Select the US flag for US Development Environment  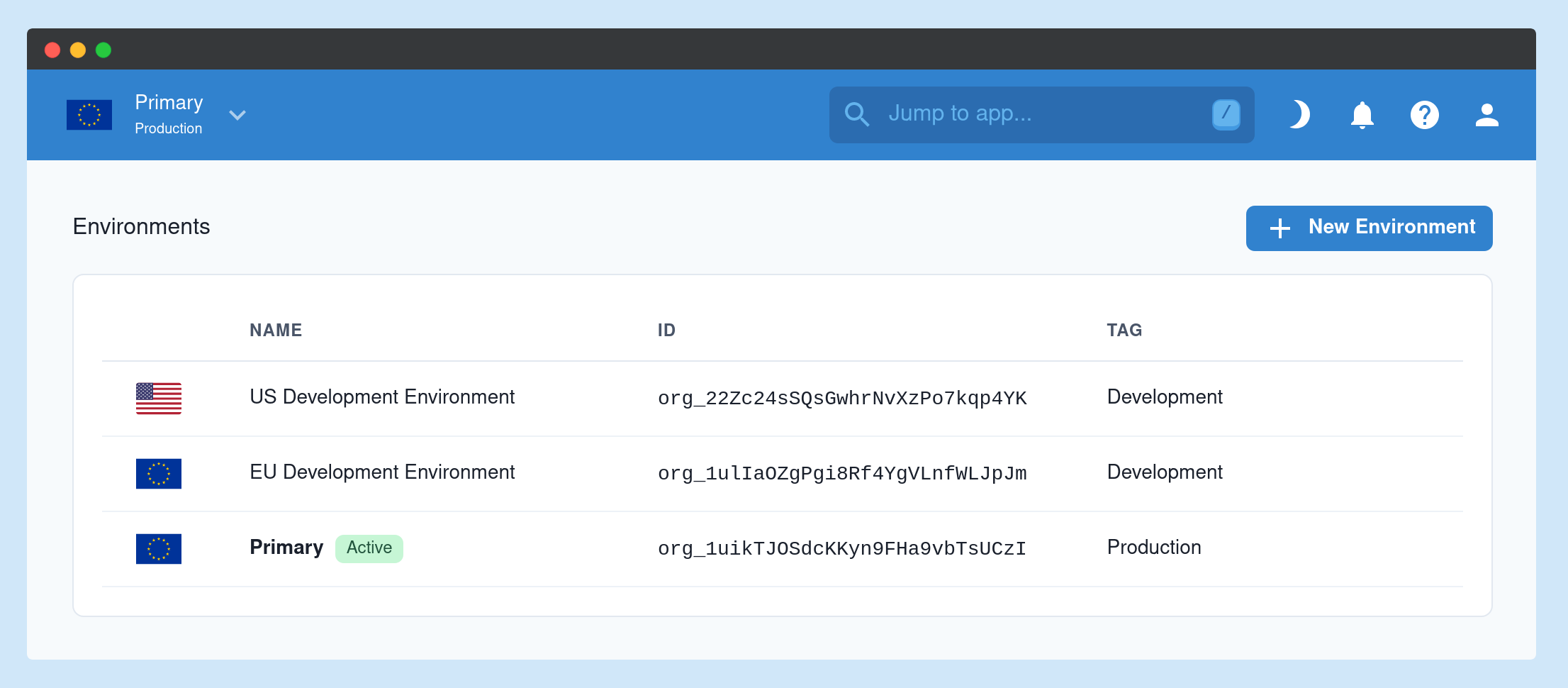(158, 399)
